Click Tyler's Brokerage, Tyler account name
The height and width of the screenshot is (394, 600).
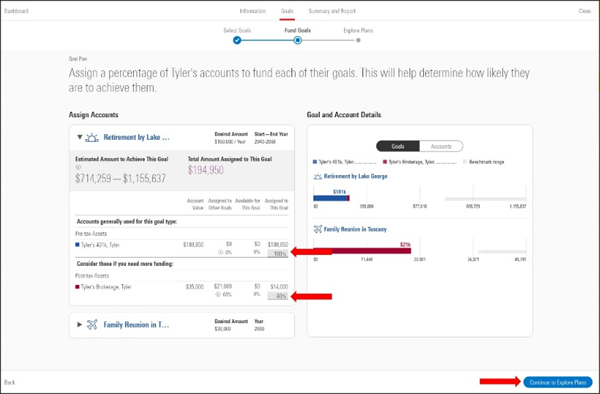pyautogui.click(x=106, y=287)
